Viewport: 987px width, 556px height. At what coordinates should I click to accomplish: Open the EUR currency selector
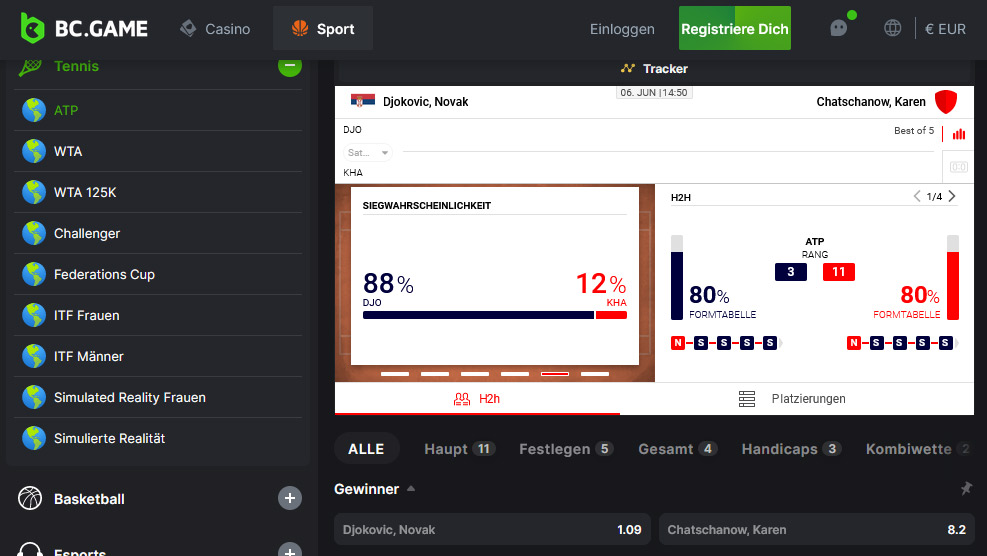point(945,29)
